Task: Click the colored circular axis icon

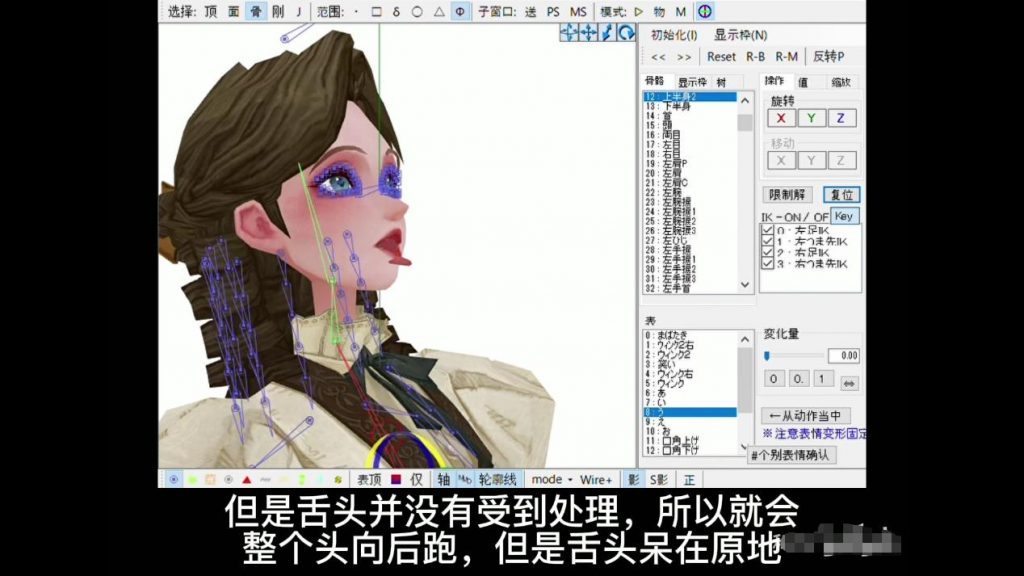Action: [705, 11]
